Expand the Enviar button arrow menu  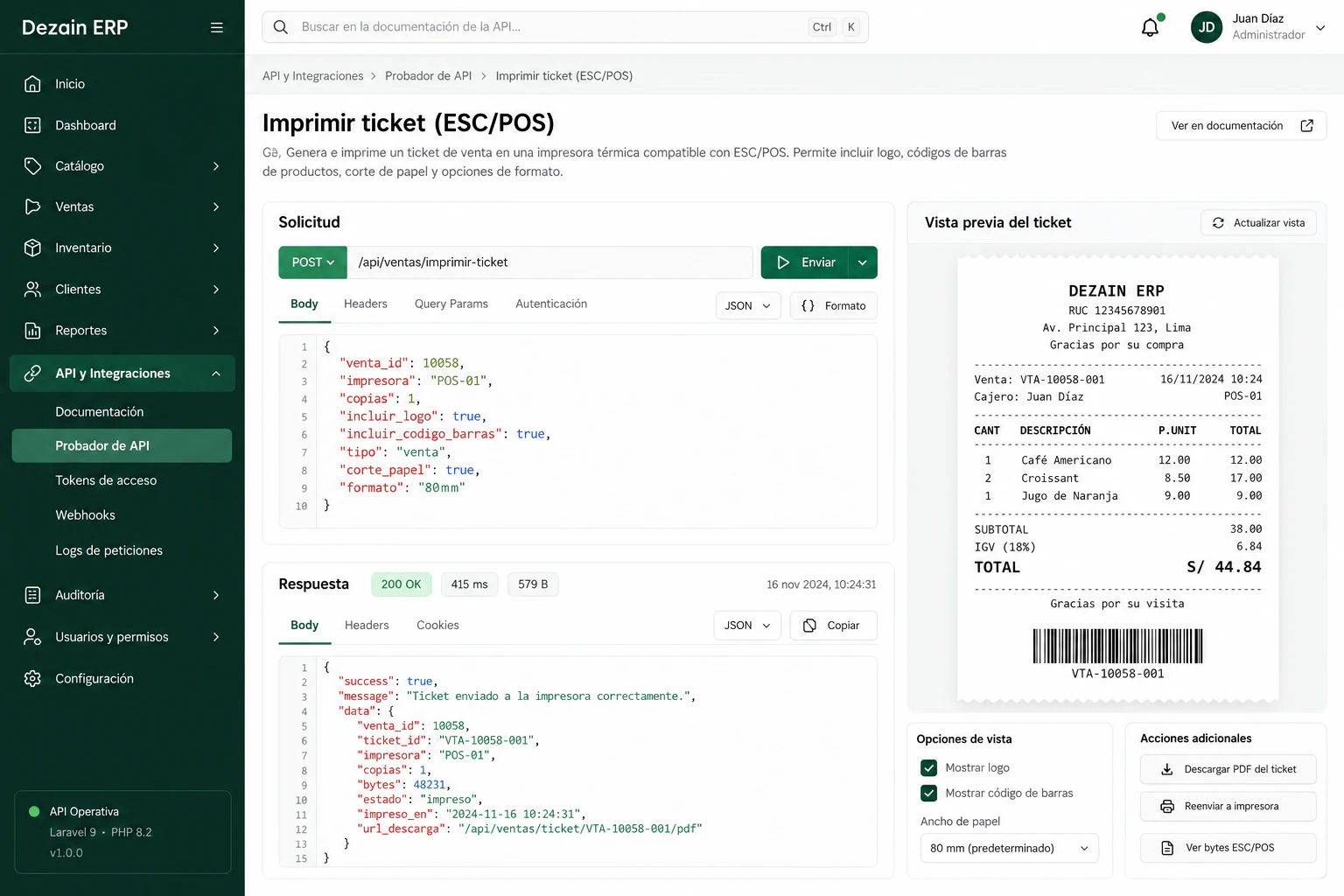(x=862, y=262)
